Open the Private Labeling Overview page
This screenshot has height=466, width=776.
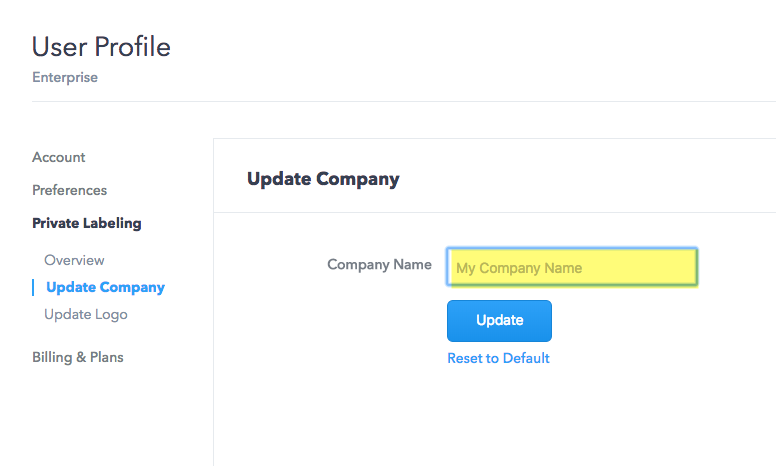pos(74,260)
